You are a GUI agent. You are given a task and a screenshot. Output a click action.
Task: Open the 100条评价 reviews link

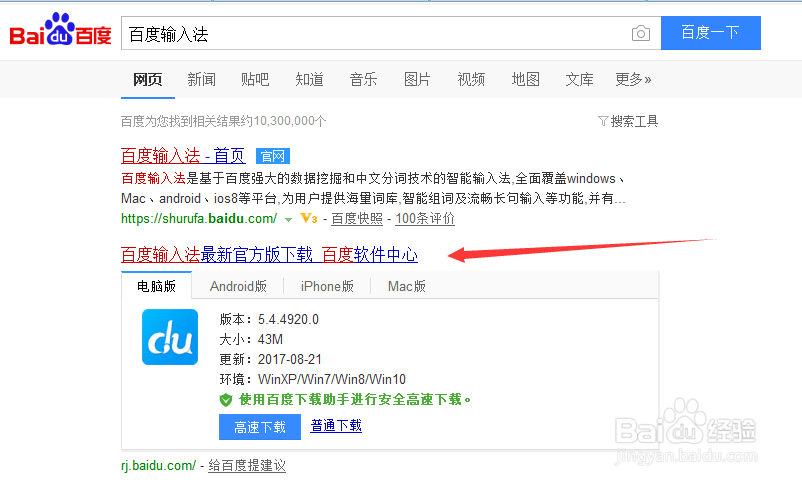click(425, 218)
